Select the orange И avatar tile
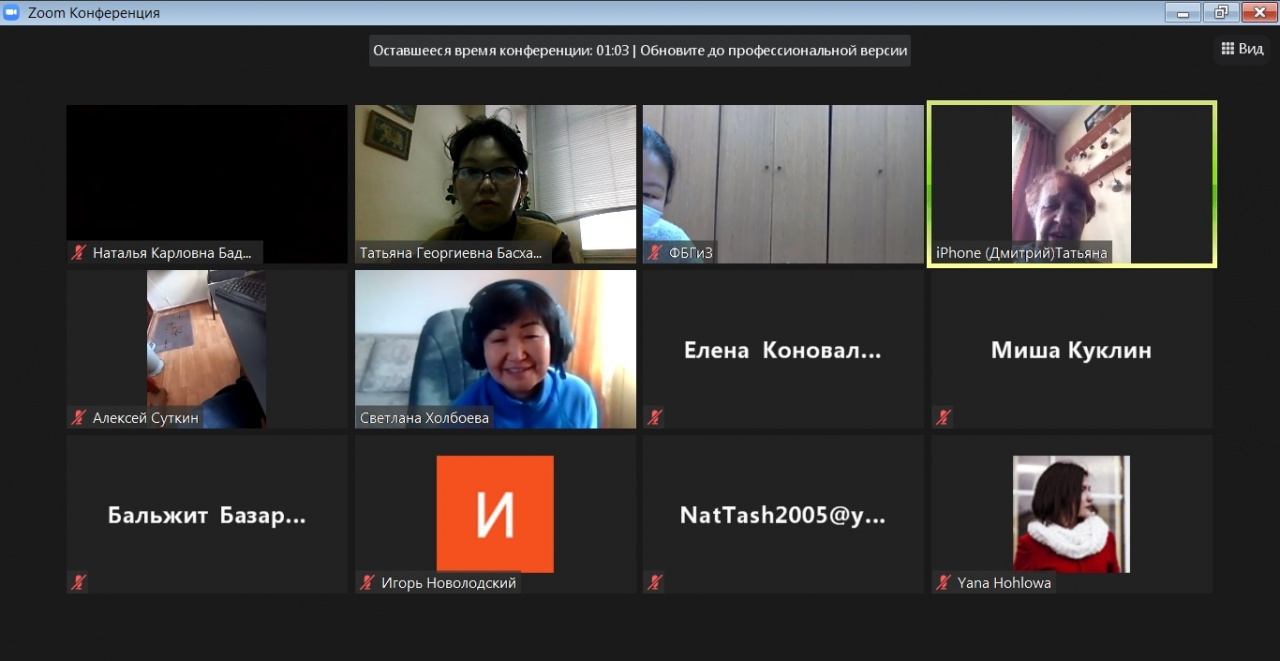 click(x=495, y=513)
